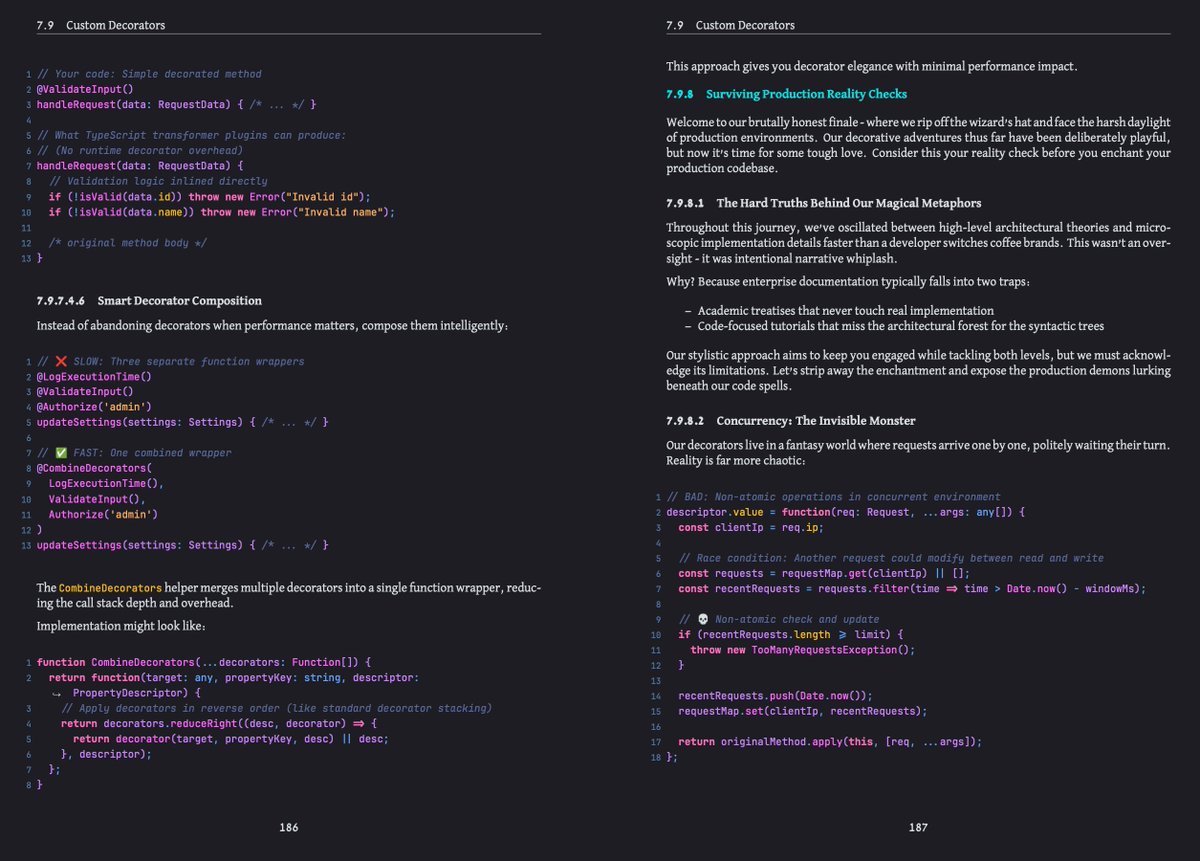Click the line continuation arrow before "PropertyDescriptor"
Viewport: 1200px width, 861px height.
56,693
